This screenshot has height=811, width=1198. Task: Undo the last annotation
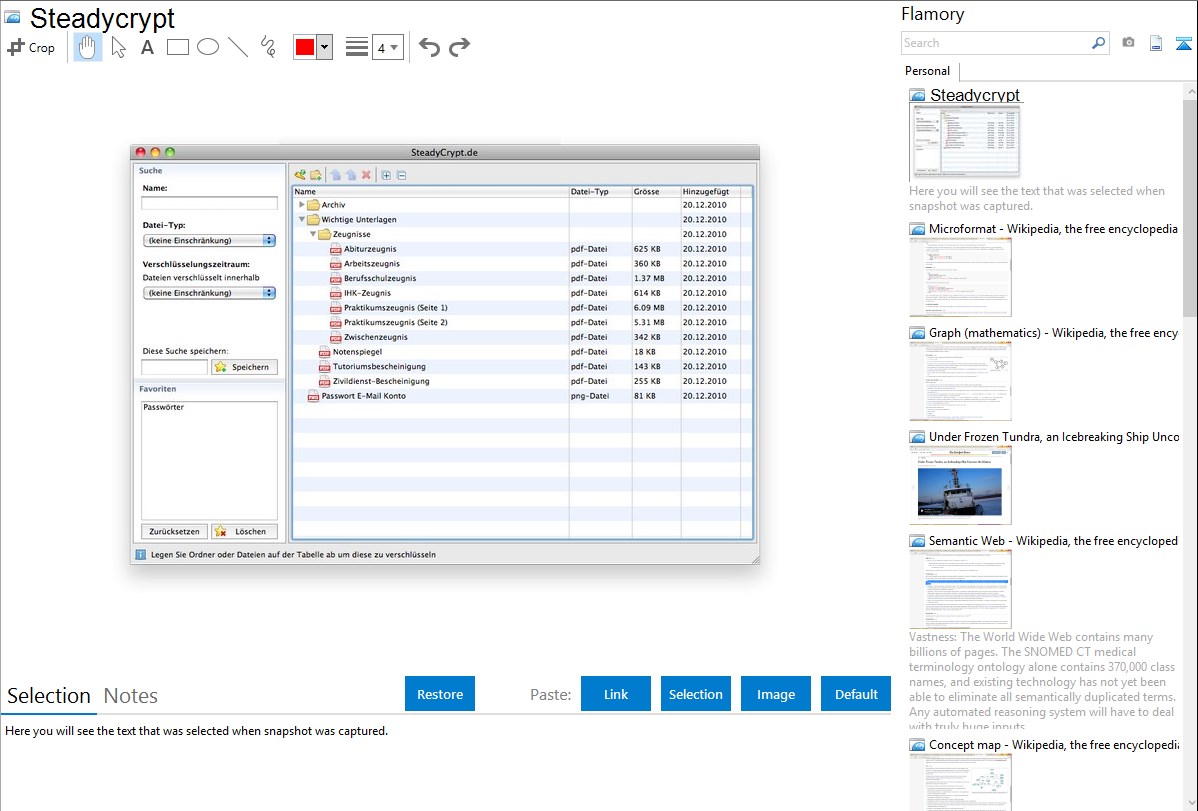[x=429, y=47]
